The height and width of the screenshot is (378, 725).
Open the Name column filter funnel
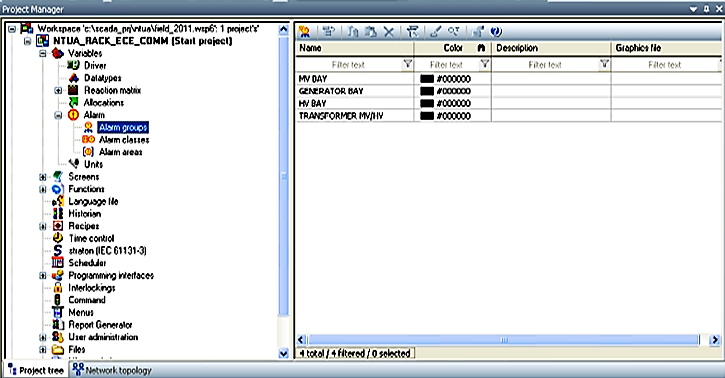(x=407, y=64)
